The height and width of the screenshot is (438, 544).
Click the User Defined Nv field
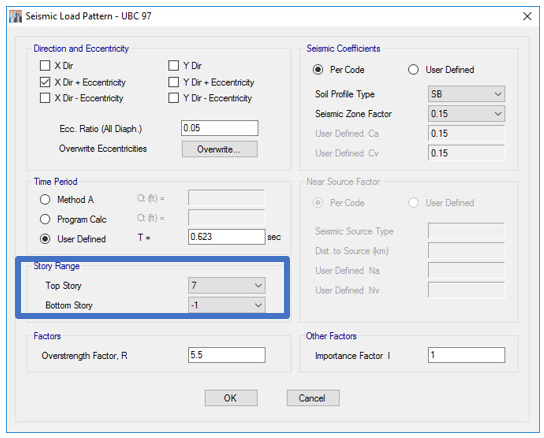pyautogui.click(x=466, y=290)
